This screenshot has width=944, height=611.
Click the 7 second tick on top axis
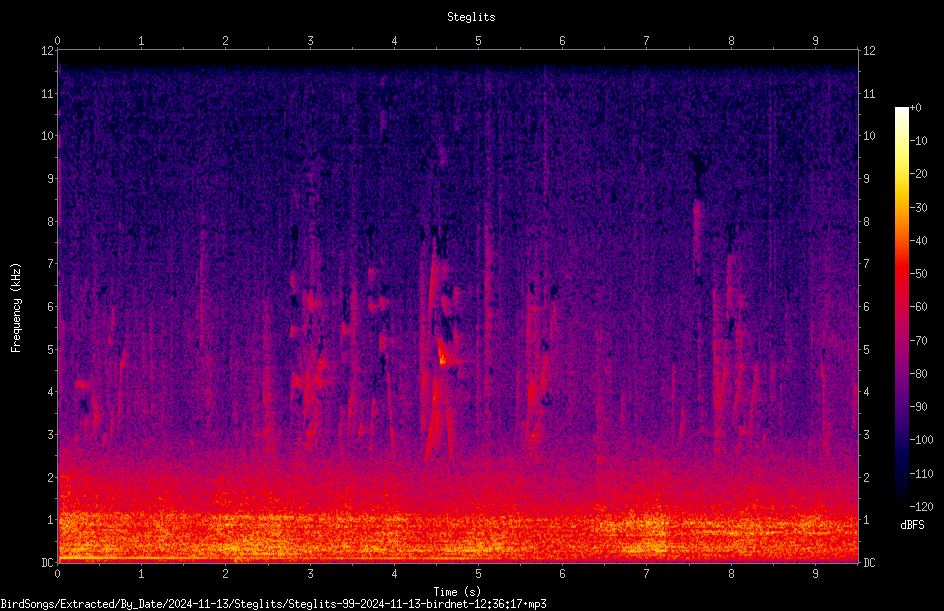[x=646, y=40]
